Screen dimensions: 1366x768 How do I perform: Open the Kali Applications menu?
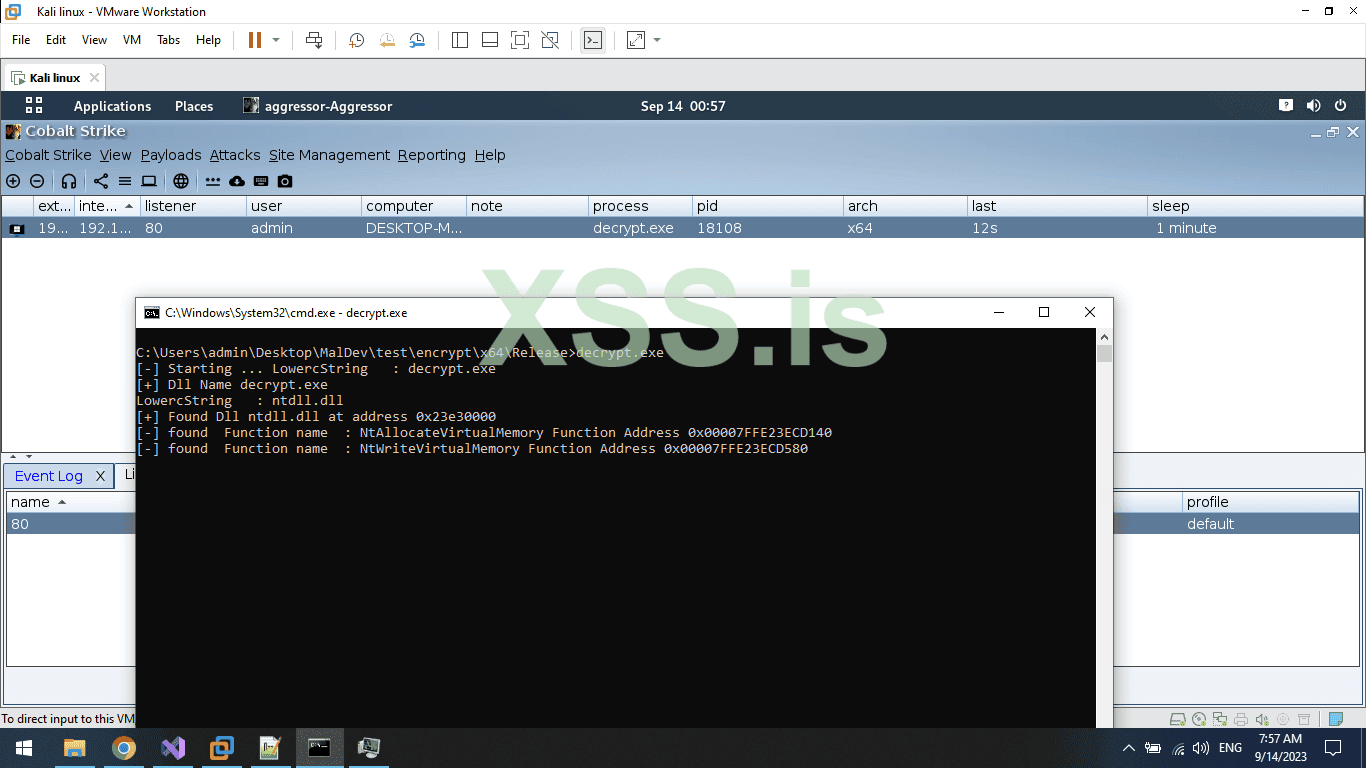point(112,106)
